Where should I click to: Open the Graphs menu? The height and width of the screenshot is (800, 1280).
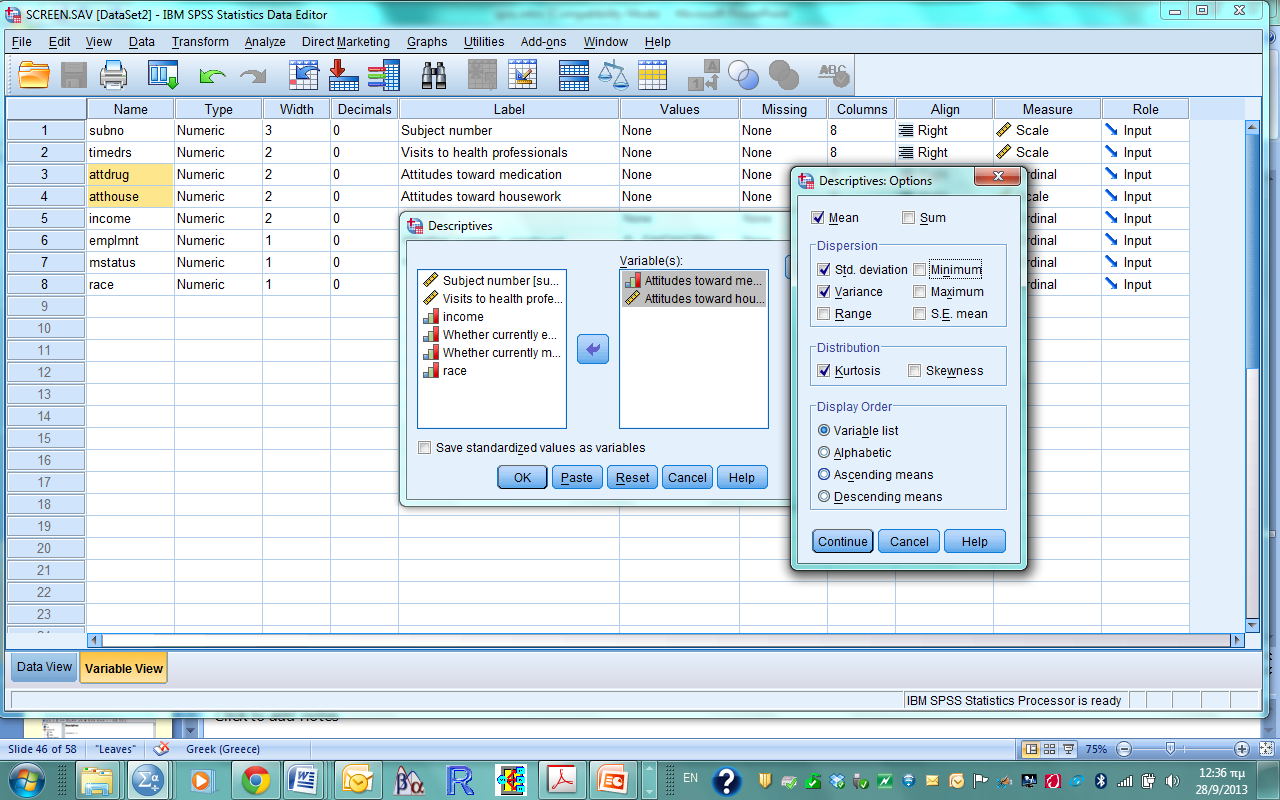click(x=427, y=42)
